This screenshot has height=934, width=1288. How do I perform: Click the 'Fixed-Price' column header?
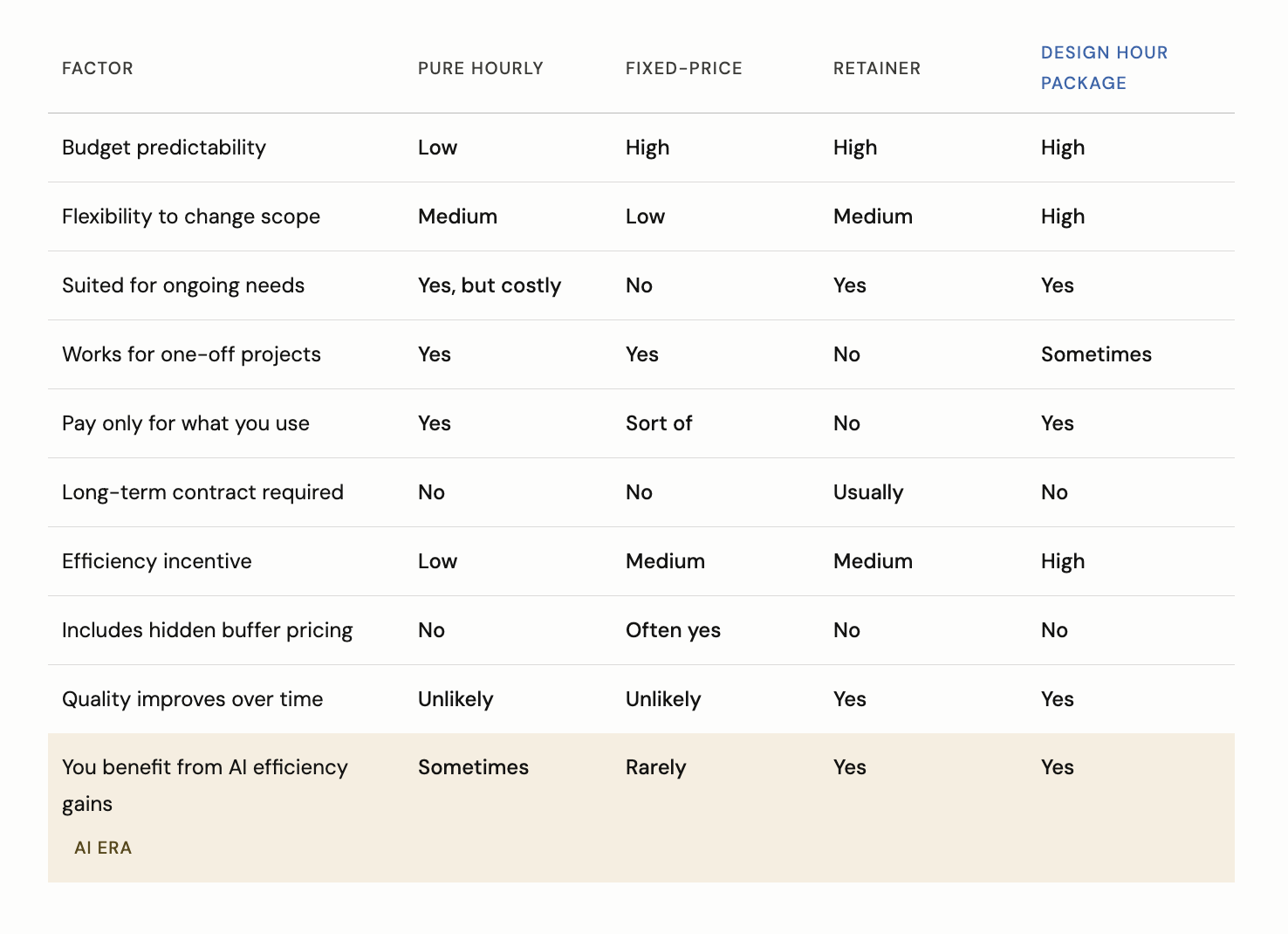[x=683, y=69]
